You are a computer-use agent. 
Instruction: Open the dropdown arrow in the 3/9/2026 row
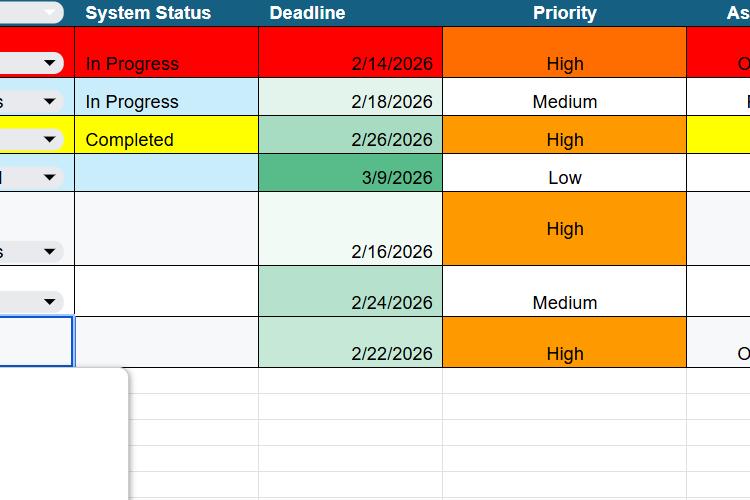click(49, 178)
